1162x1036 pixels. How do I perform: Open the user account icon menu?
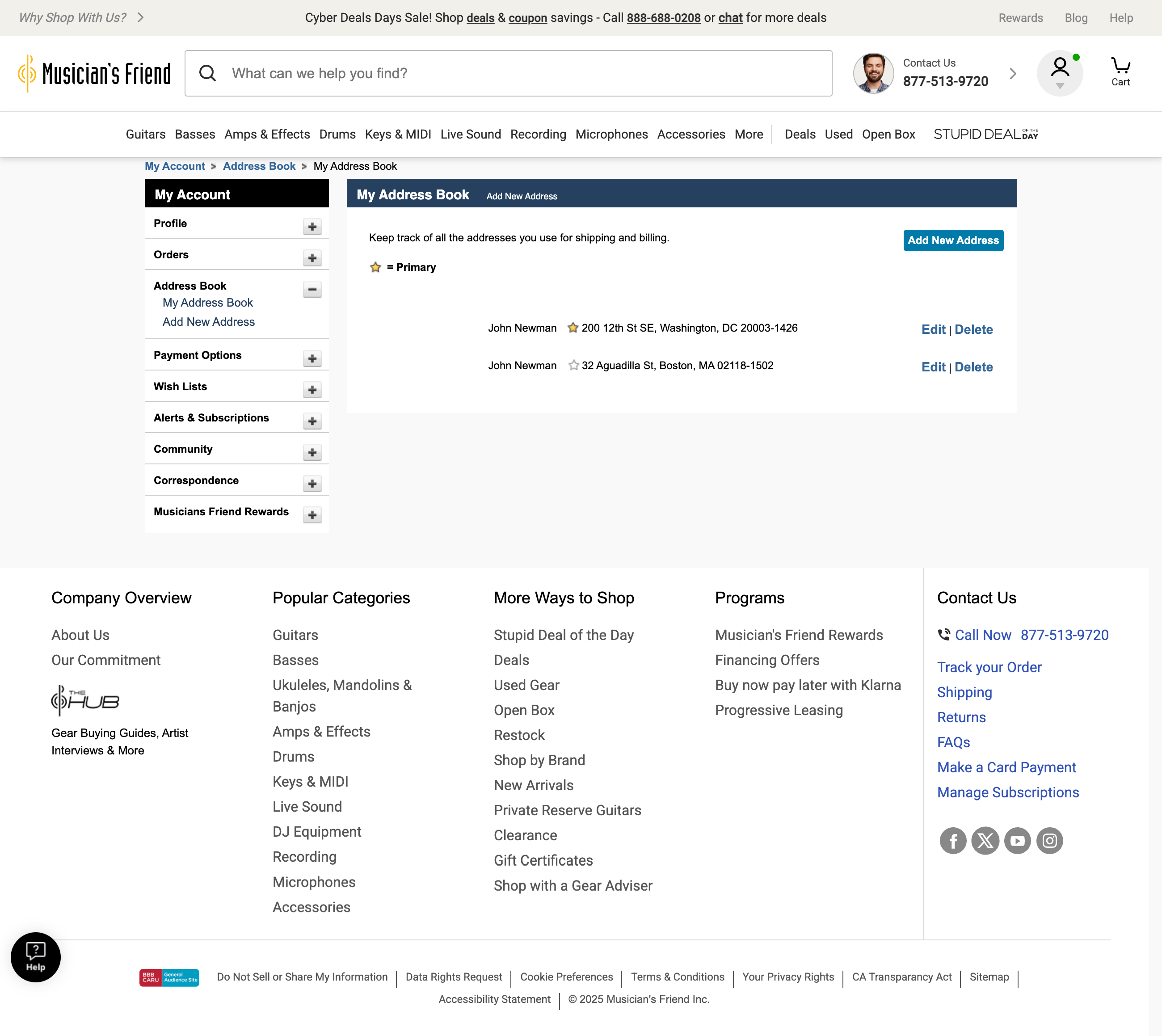(x=1060, y=72)
